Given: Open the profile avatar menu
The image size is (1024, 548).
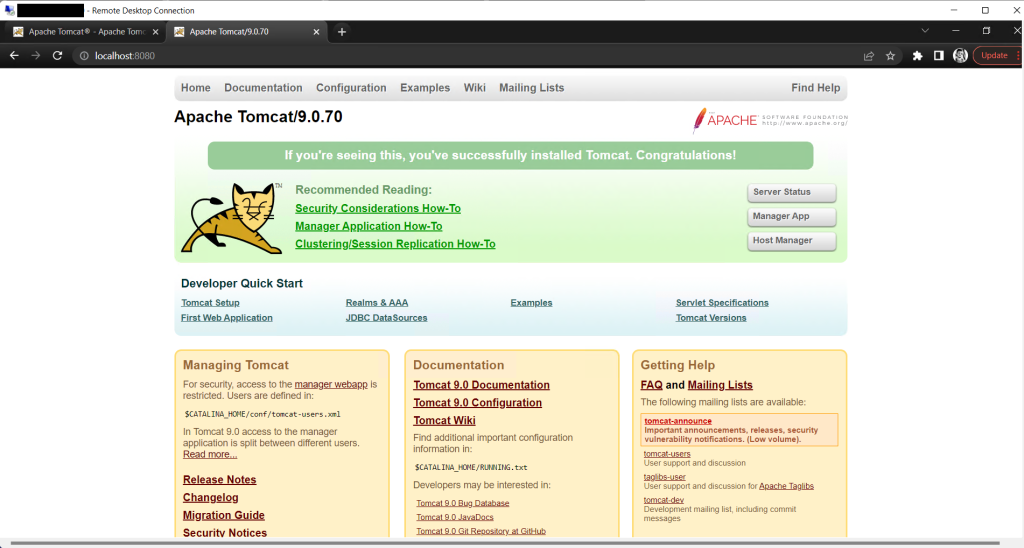Looking at the screenshot, I should 960,56.
